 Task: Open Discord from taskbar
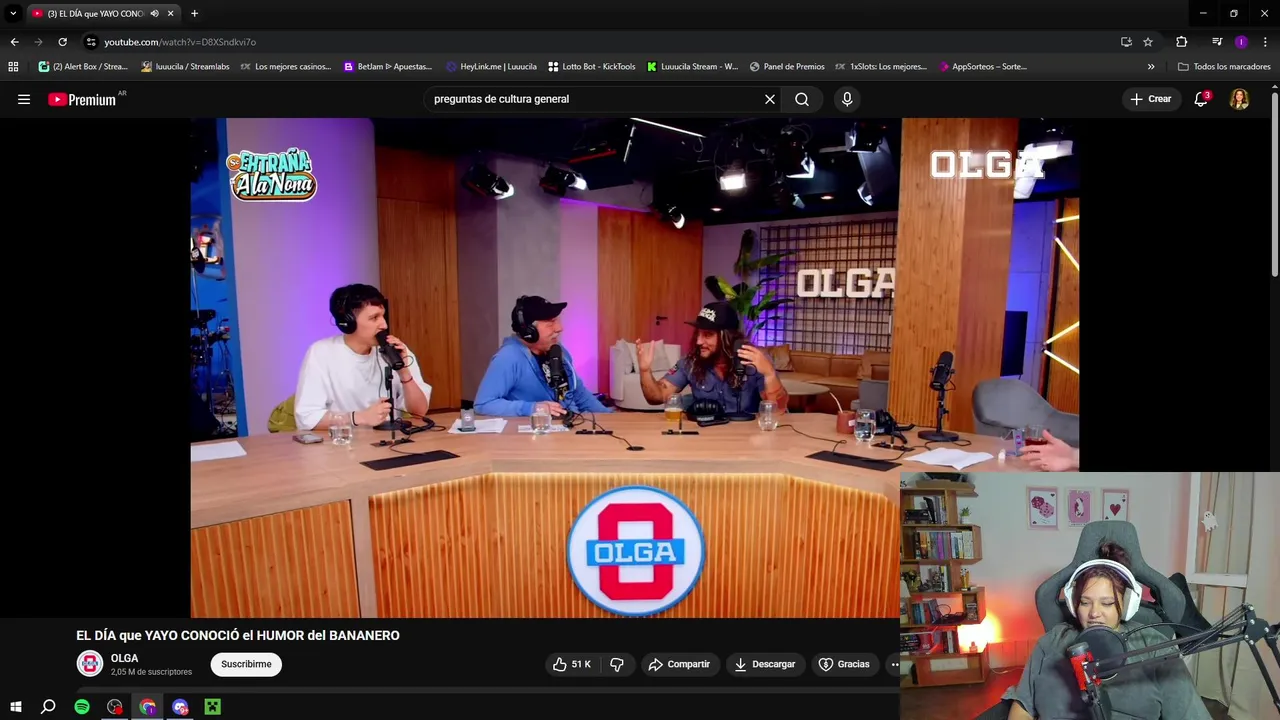180,707
